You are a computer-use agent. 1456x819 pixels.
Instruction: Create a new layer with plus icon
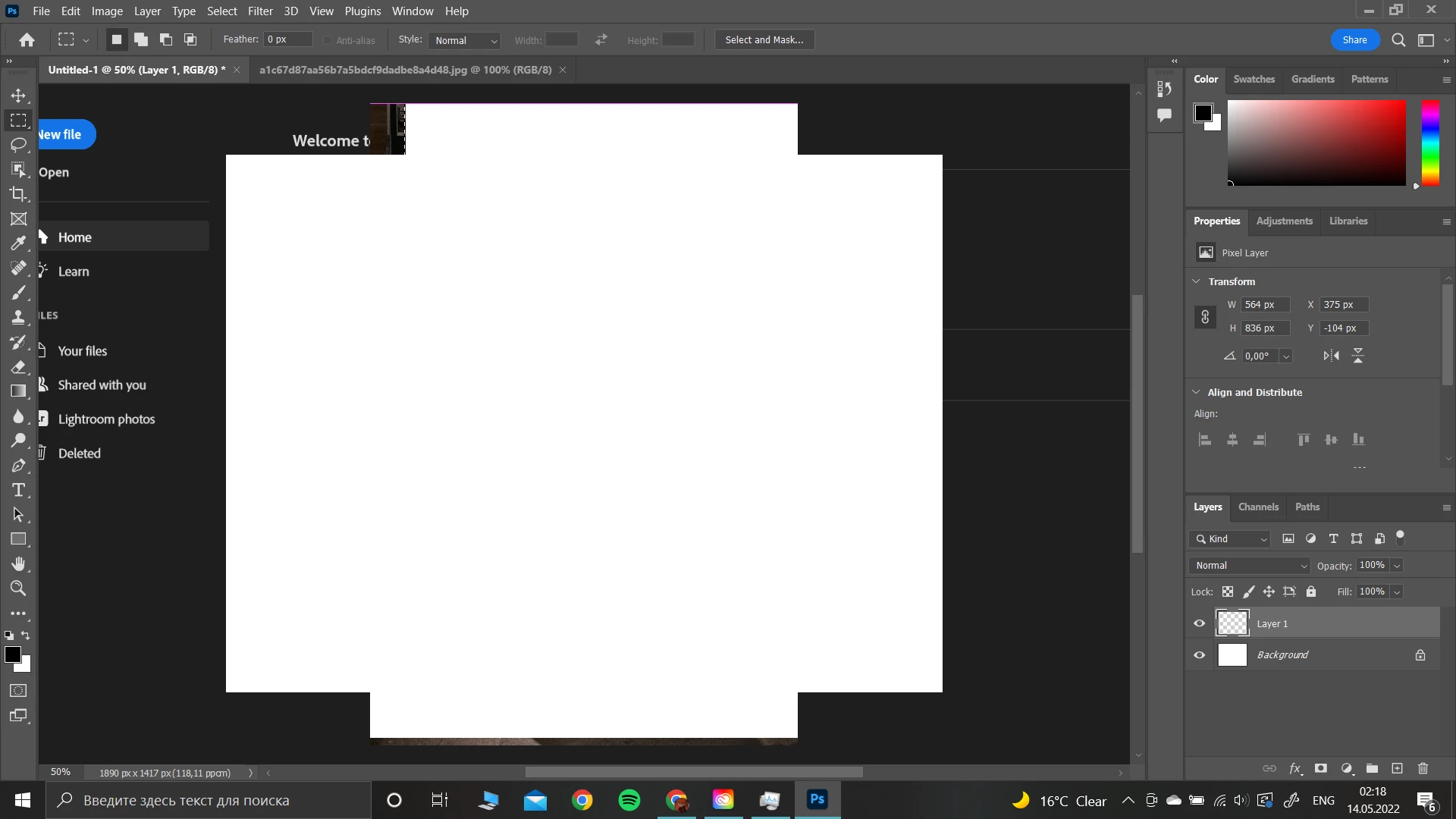pos(1397,768)
